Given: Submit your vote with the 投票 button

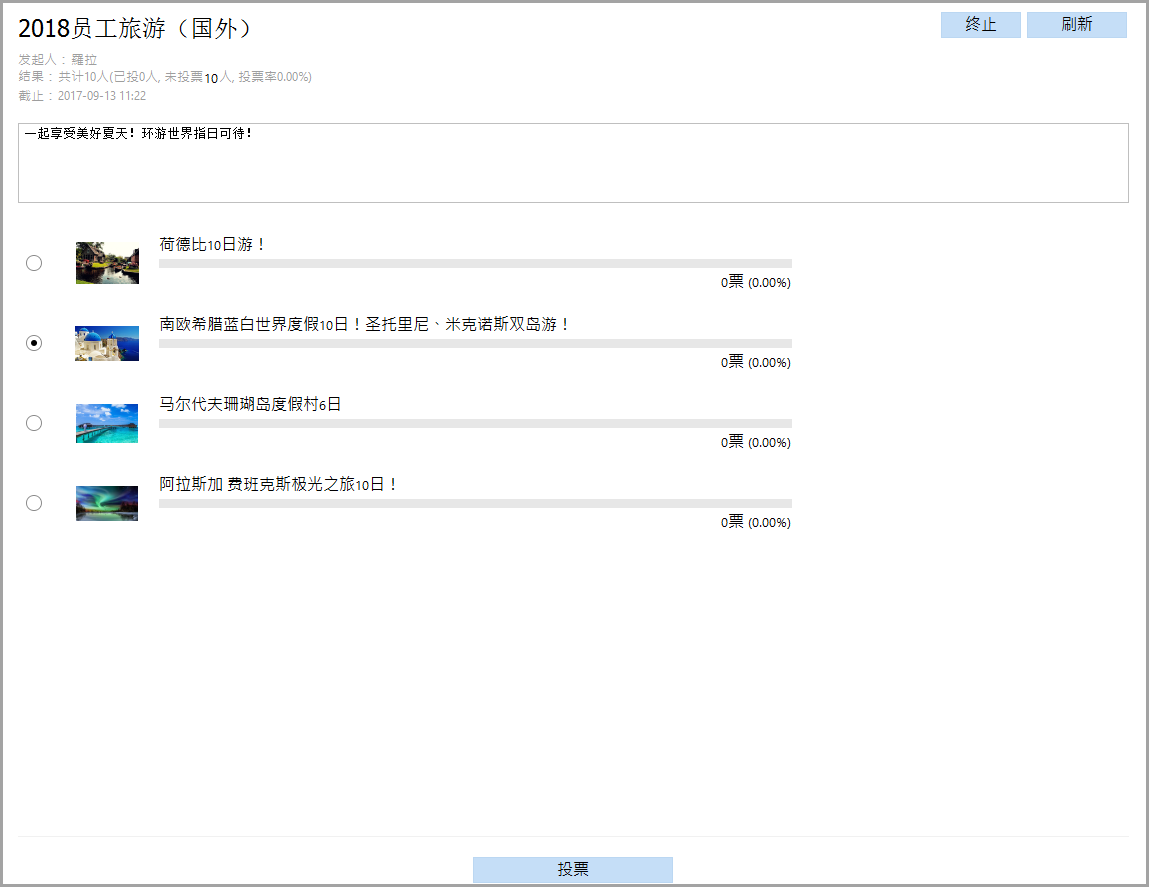Looking at the screenshot, I should (572, 870).
